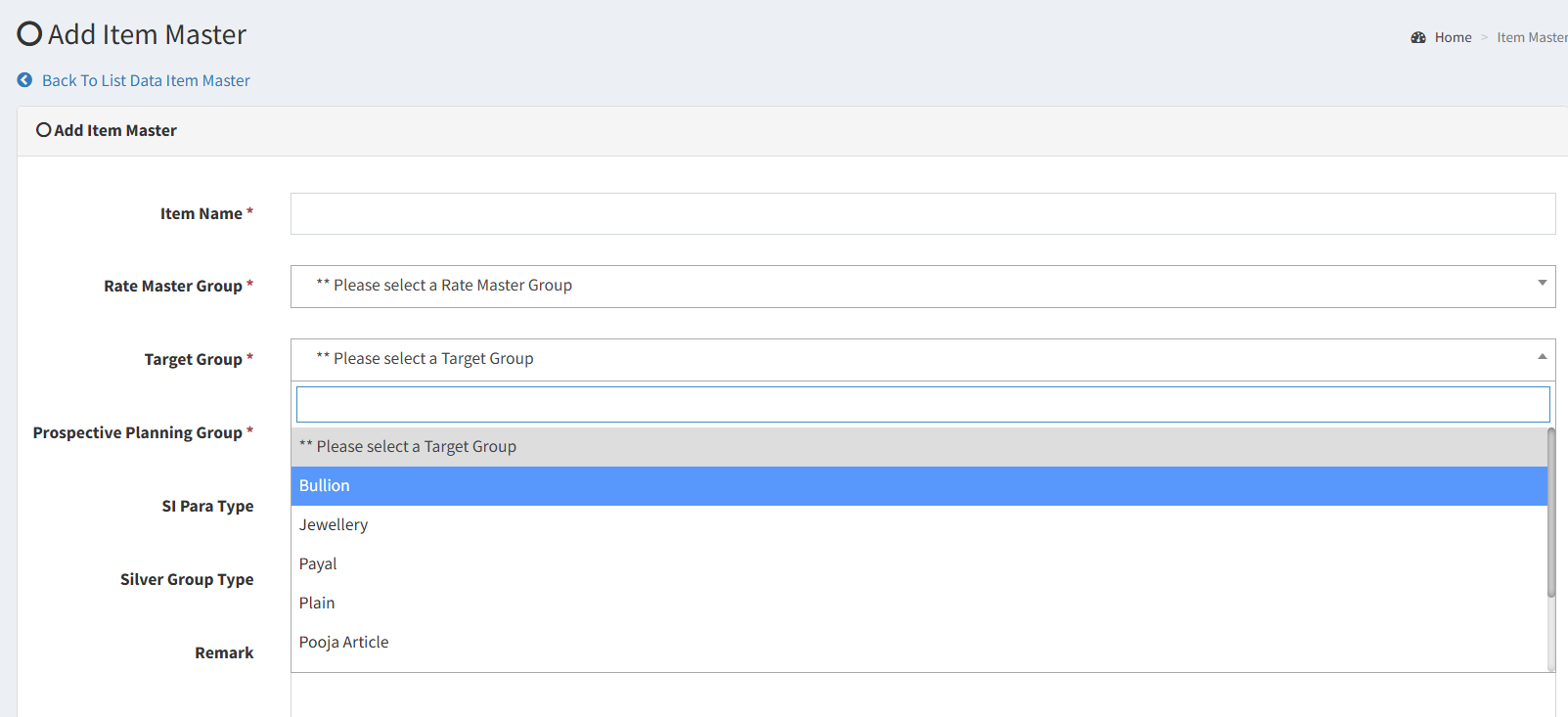Image resolution: width=1568 pixels, height=717 pixels.
Task: Pick Payal from the Target Group list
Action: (918, 564)
